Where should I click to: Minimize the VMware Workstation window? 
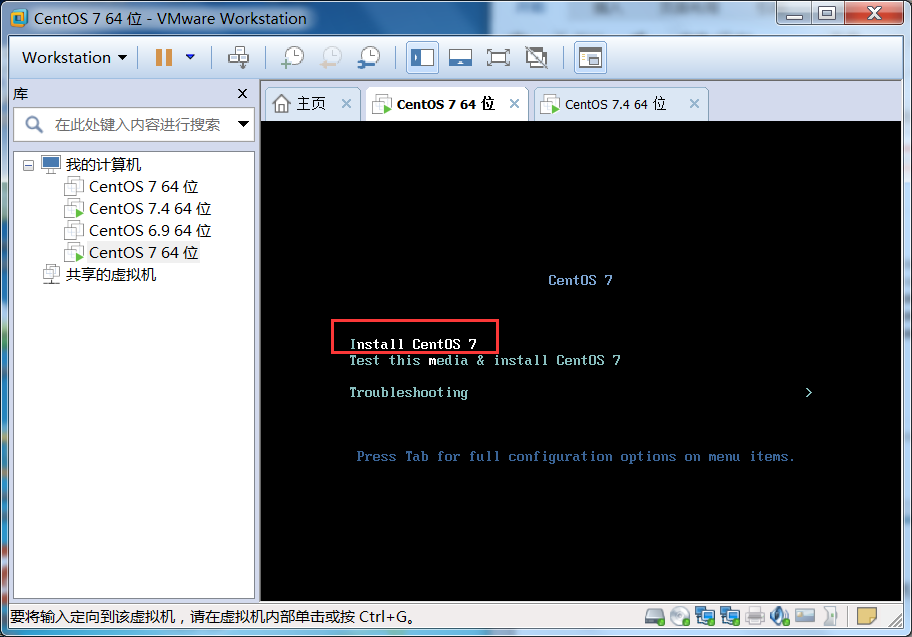pyautogui.click(x=794, y=14)
